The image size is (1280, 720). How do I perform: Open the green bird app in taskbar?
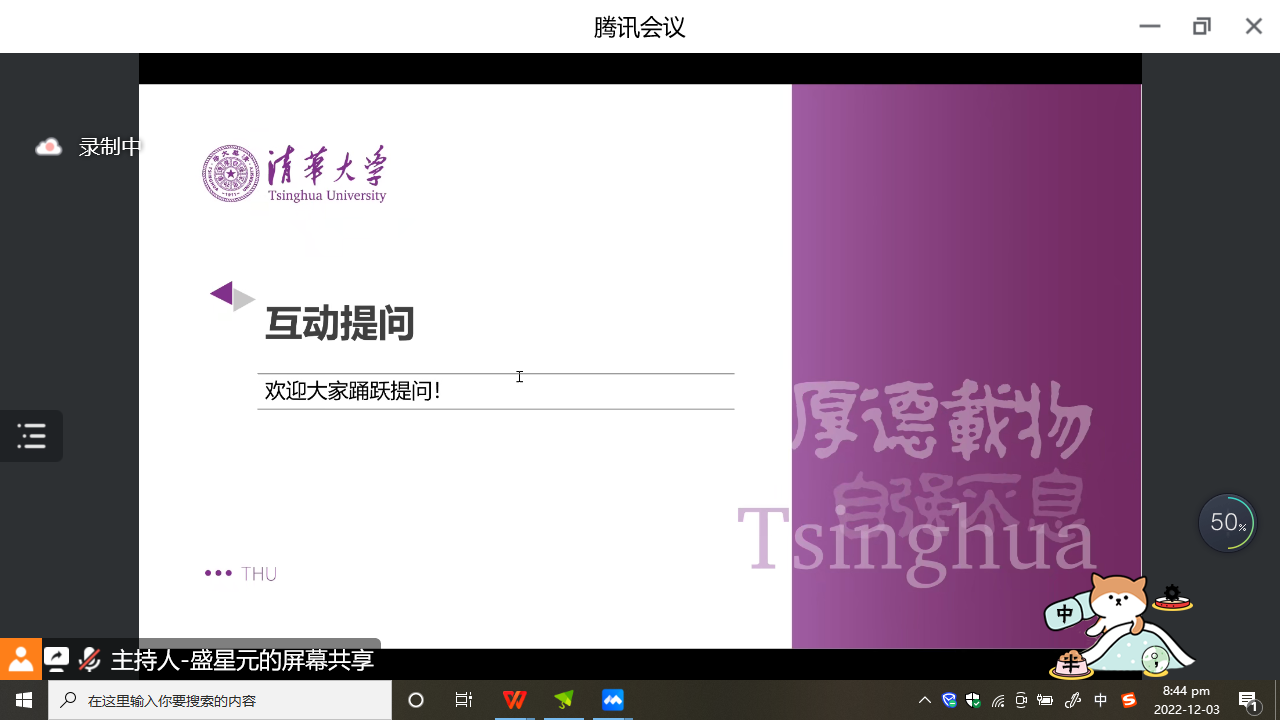coord(564,700)
